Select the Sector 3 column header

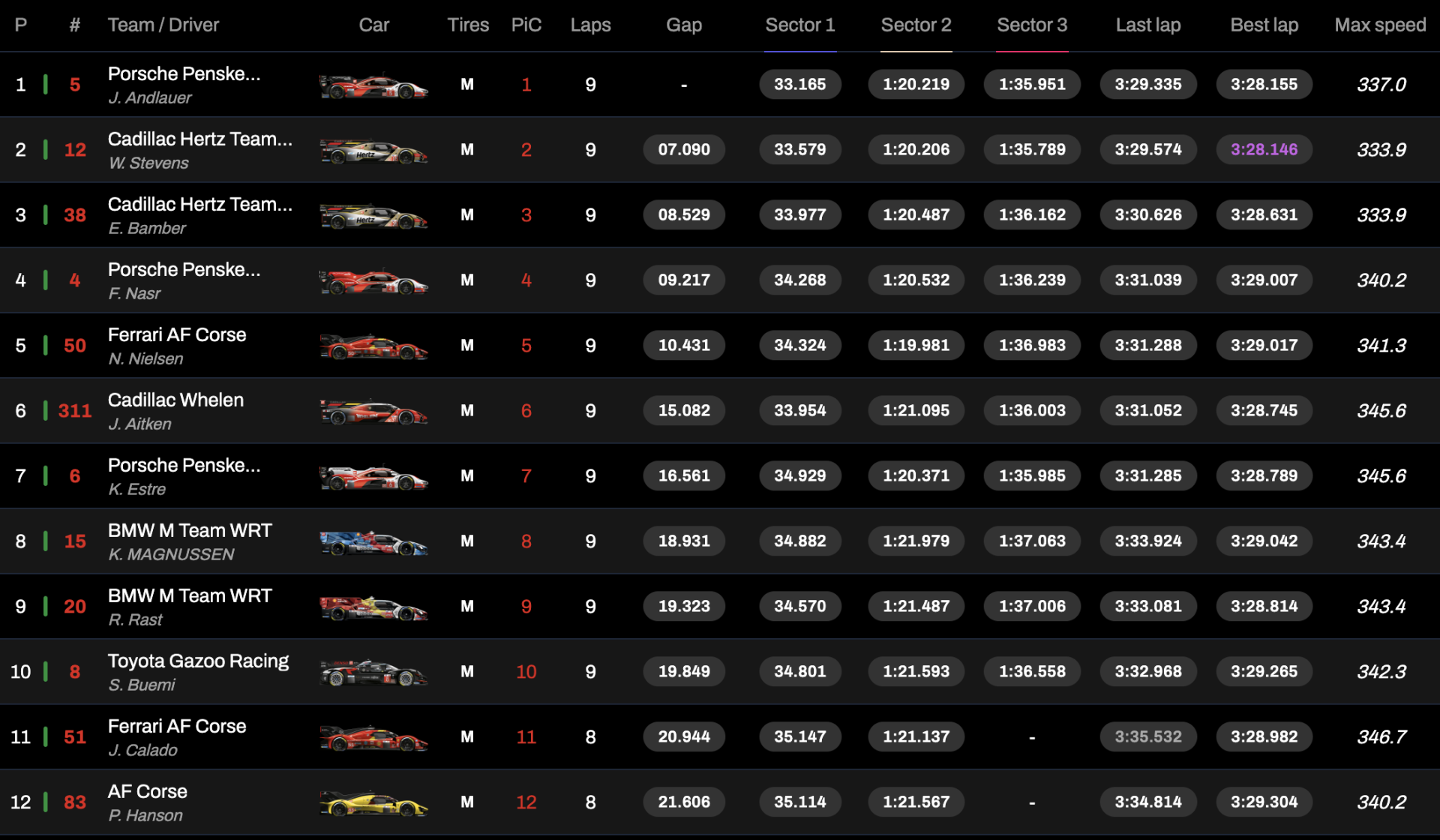pyautogui.click(x=1032, y=25)
